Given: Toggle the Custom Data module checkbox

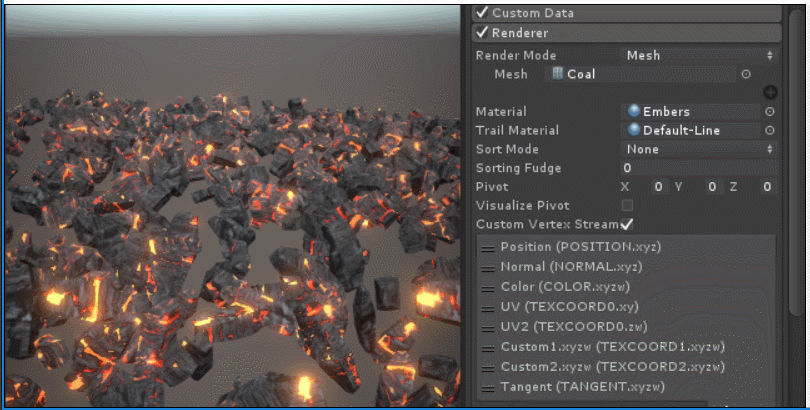Looking at the screenshot, I should tap(482, 12).
